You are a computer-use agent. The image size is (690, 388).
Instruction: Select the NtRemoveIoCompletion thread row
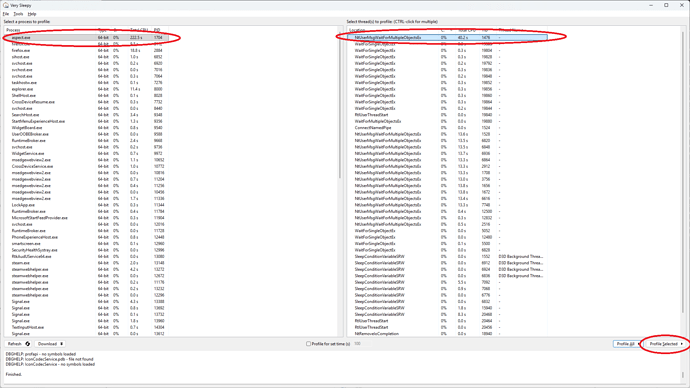click(x=447, y=334)
